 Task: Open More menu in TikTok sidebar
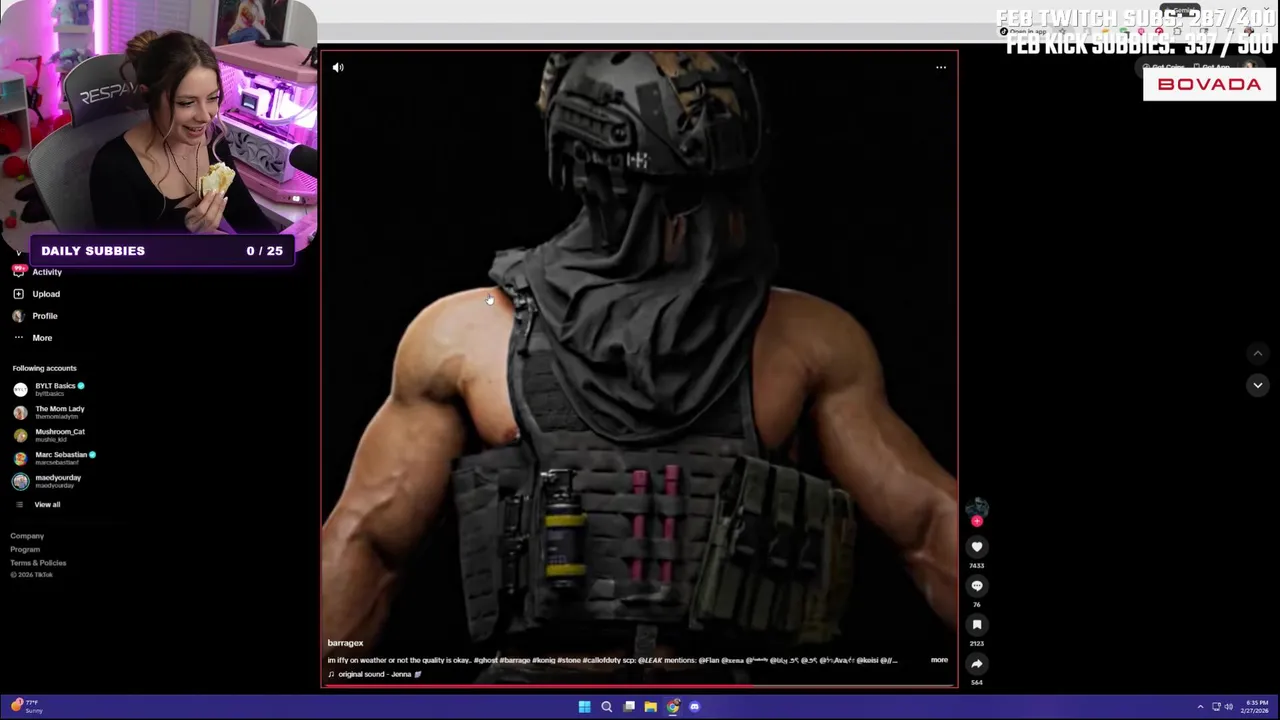point(32,338)
